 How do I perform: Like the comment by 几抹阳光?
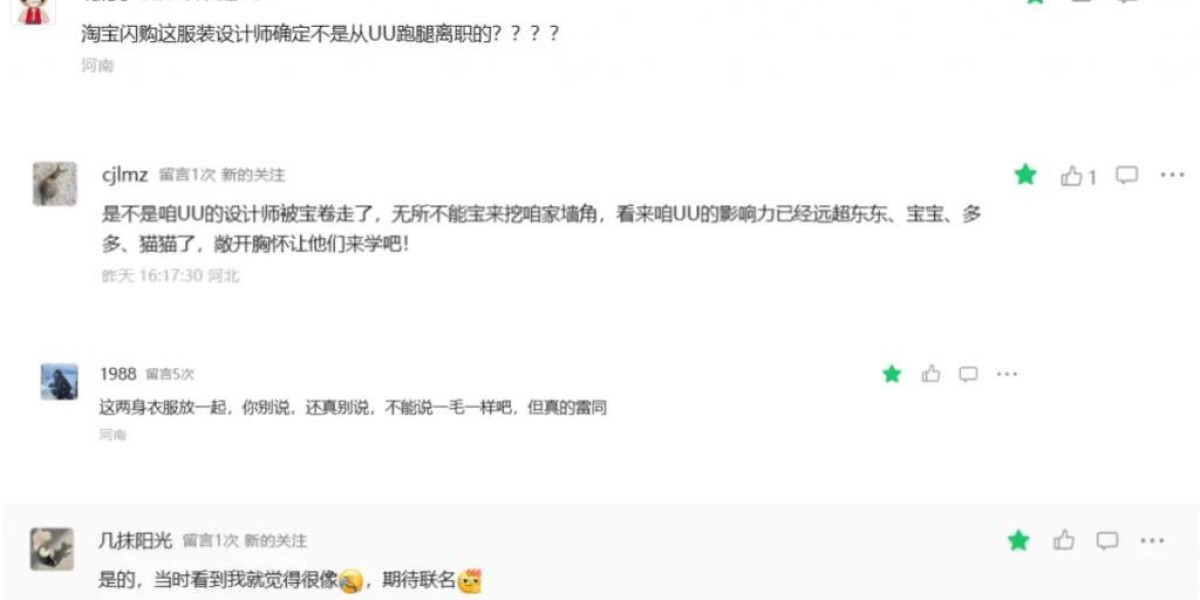pyautogui.click(x=1064, y=541)
